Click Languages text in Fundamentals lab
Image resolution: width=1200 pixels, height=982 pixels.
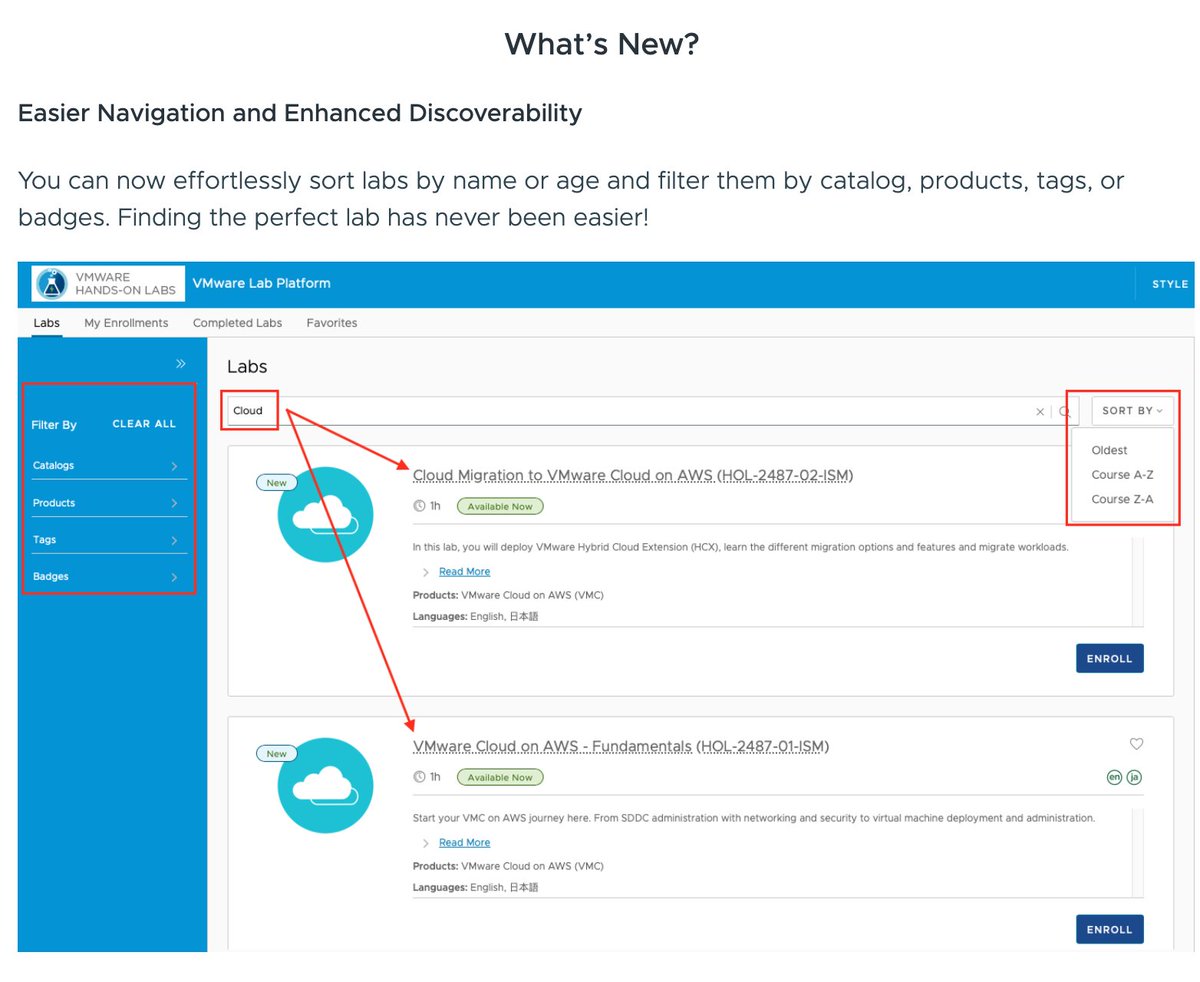coord(476,887)
